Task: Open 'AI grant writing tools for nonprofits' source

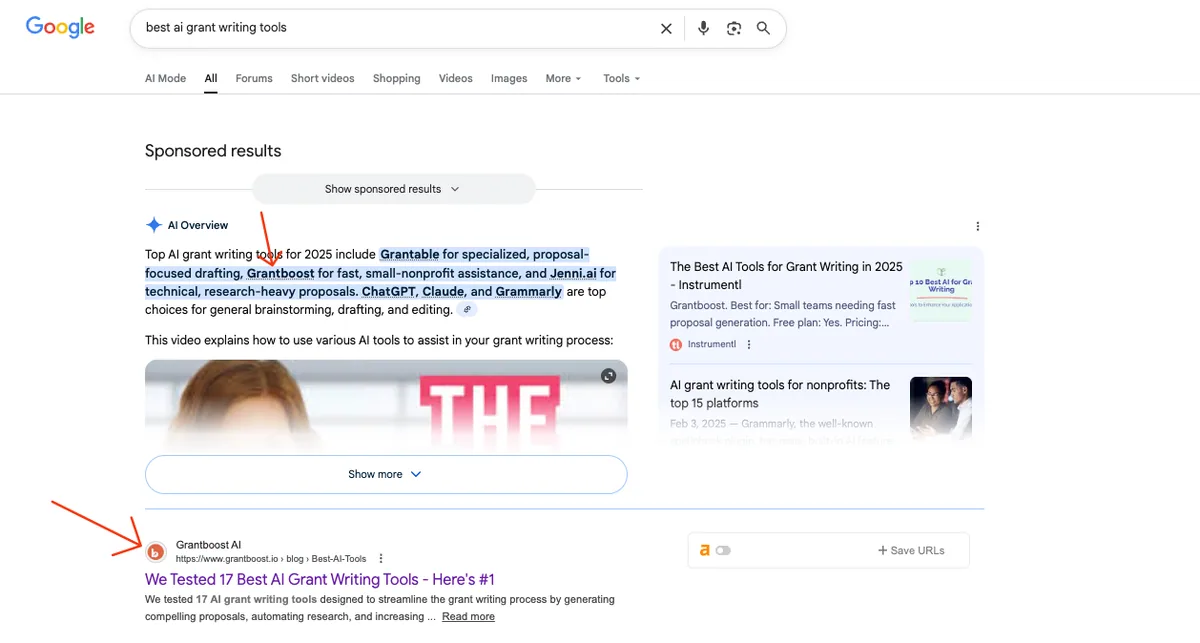Action: (x=780, y=394)
